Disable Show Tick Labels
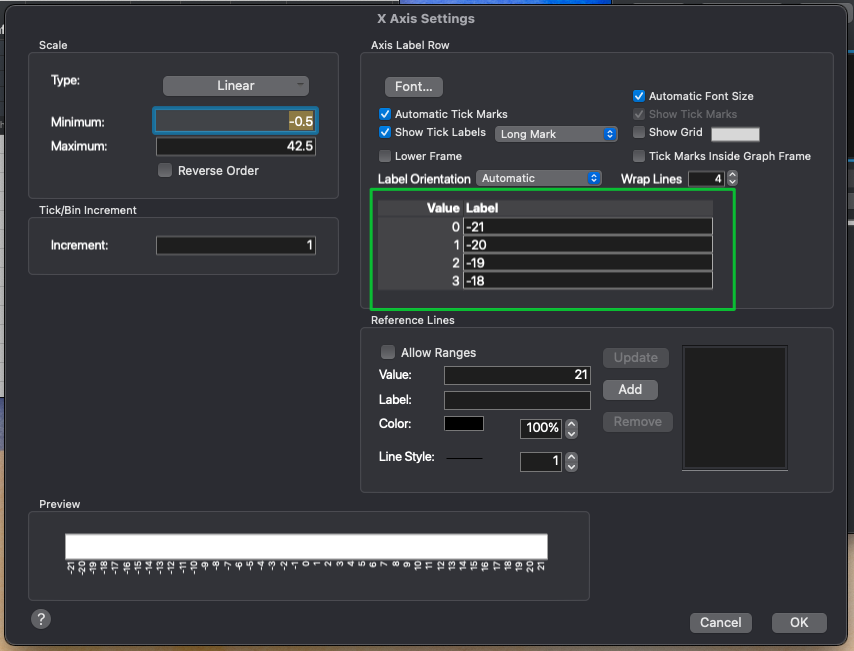The width and height of the screenshot is (854, 651). 385,132
